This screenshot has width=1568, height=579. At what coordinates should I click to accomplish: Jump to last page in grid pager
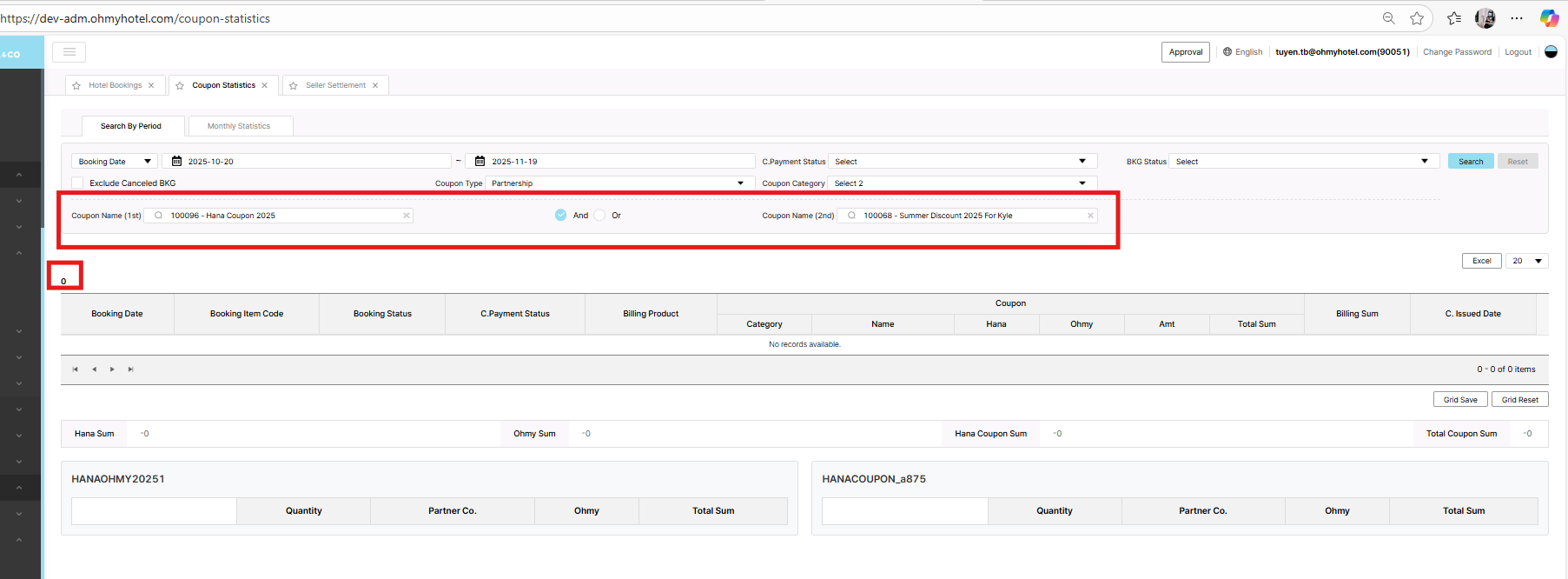[131, 369]
